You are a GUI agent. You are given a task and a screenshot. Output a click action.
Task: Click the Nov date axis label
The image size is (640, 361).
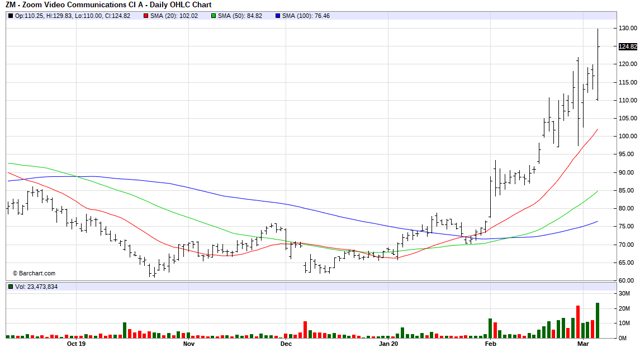coord(189,344)
